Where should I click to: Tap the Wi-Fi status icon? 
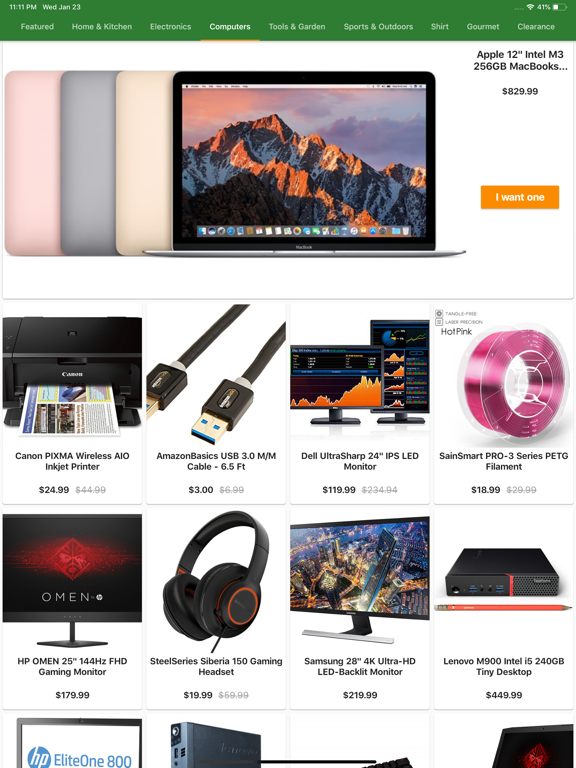coord(530,7)
